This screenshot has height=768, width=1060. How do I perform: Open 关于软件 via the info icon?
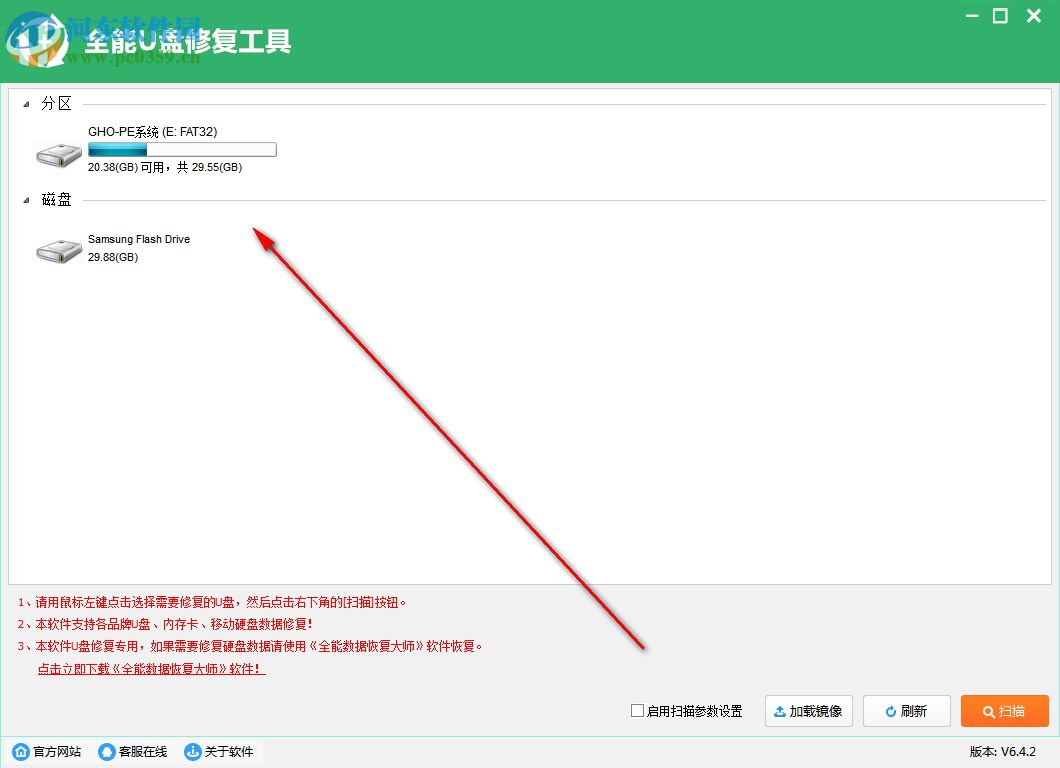tap(190, 750)
